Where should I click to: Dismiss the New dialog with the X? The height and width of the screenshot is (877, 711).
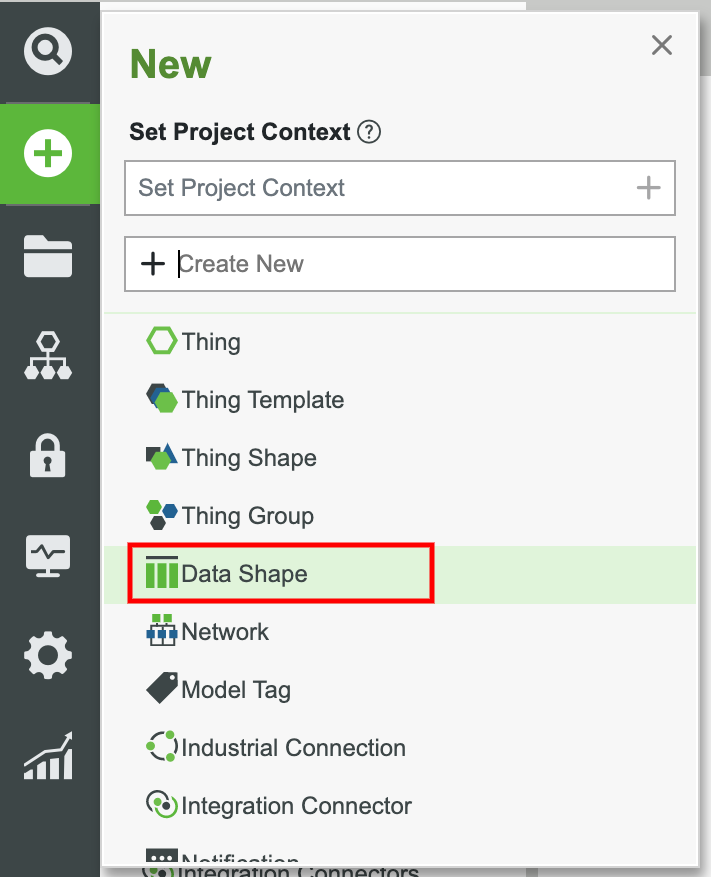662,45
